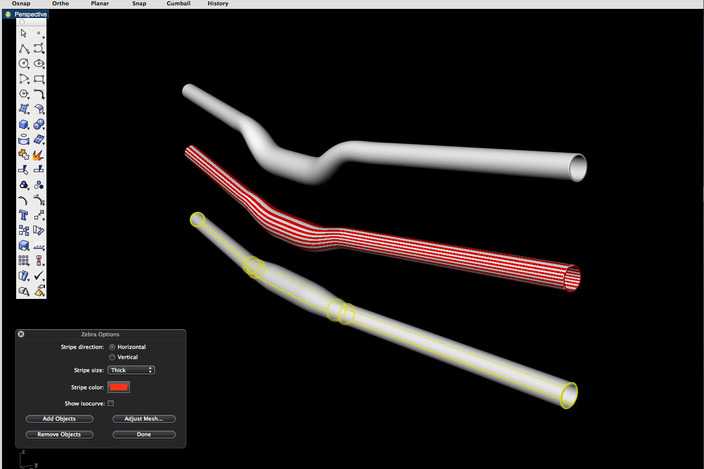Open the rectangular Array grid tool
Viewport: 704px width, 469px height.
pos(24,261)
